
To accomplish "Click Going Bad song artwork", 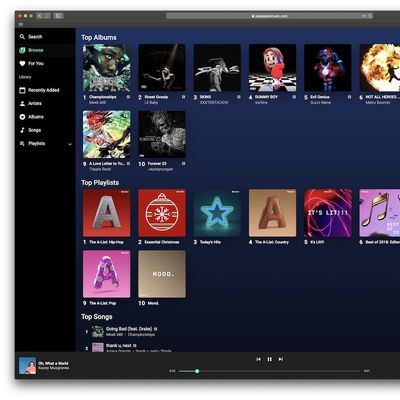I will click(98, 331).
